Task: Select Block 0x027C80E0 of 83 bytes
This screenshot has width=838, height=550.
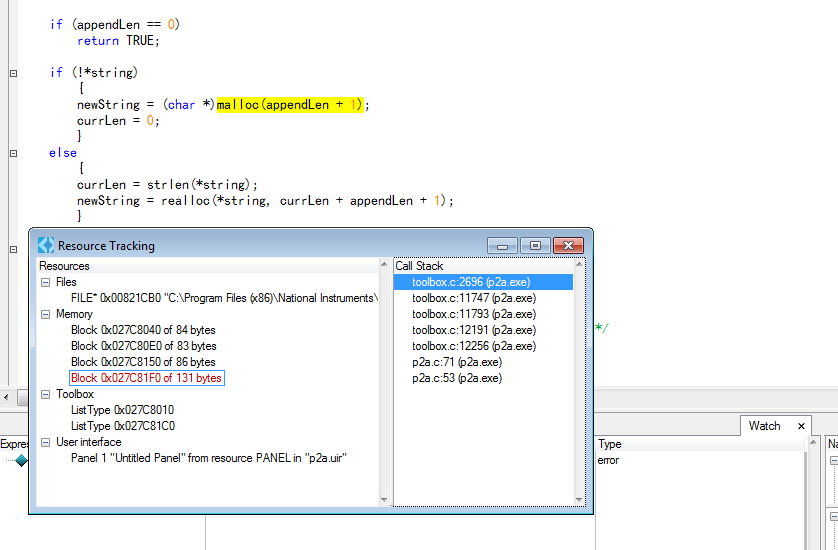Action: pos(144,346)
